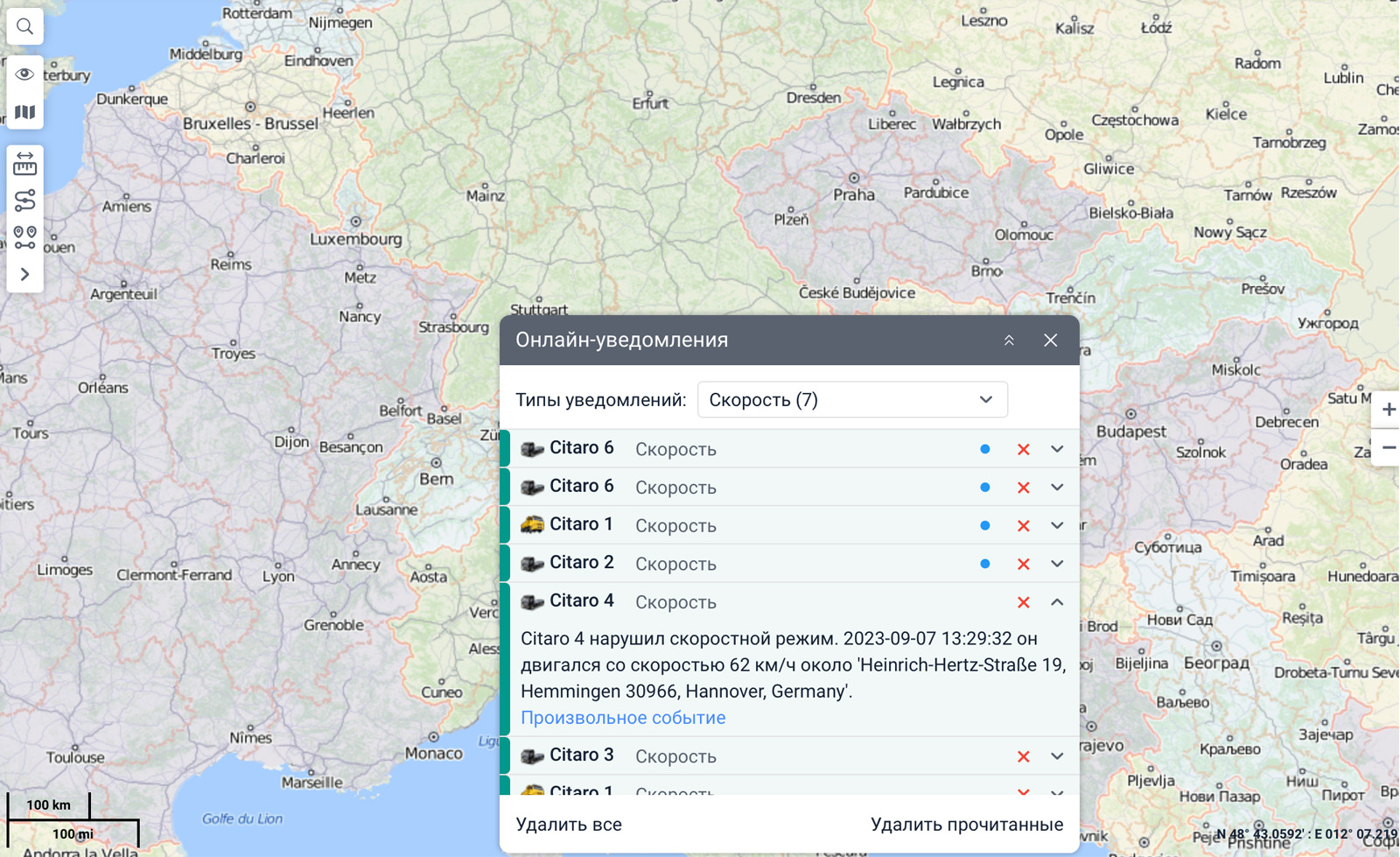Delete the Citaro 4 notification
The height and width of the screenshot is (857, 1400).
1023,602
